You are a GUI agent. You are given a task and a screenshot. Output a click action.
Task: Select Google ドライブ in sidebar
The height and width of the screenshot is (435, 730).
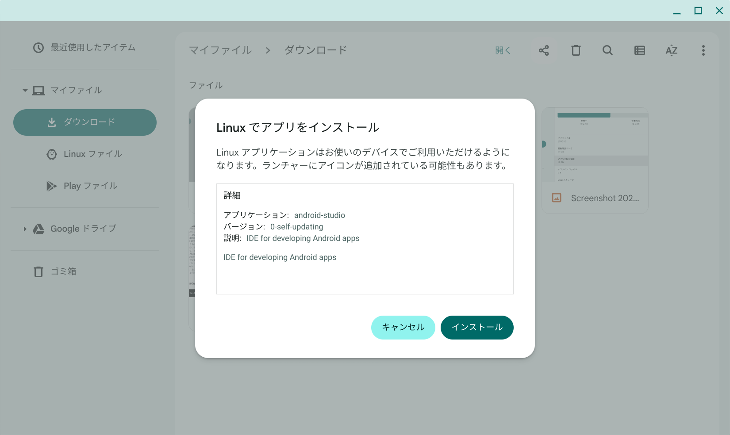pos(85,229)
